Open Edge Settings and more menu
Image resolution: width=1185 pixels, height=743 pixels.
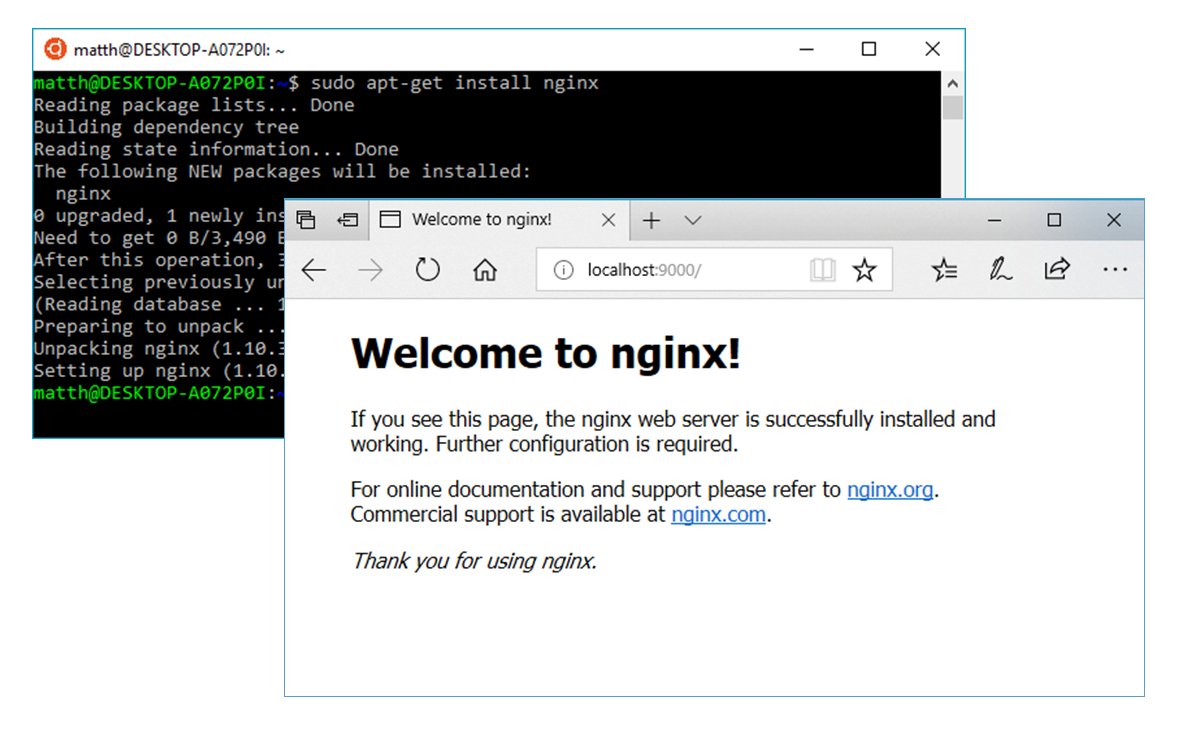tap(1115, 269)
